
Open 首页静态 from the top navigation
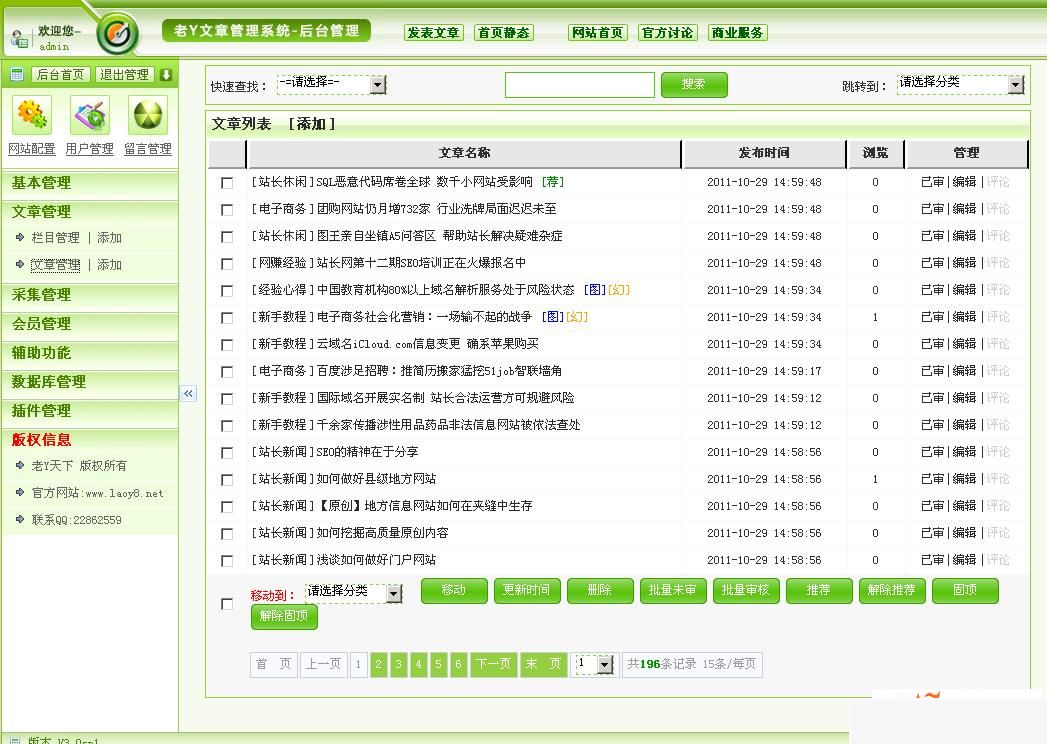coord(503,32)
